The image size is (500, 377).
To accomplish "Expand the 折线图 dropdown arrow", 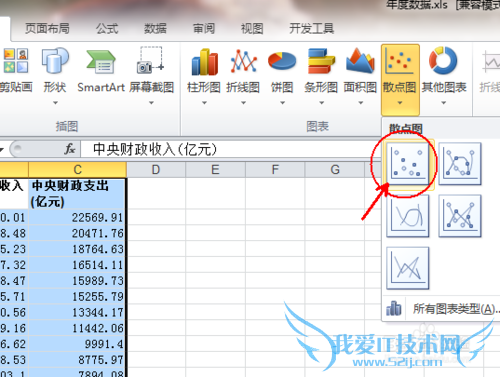I will tap(243, 103).
